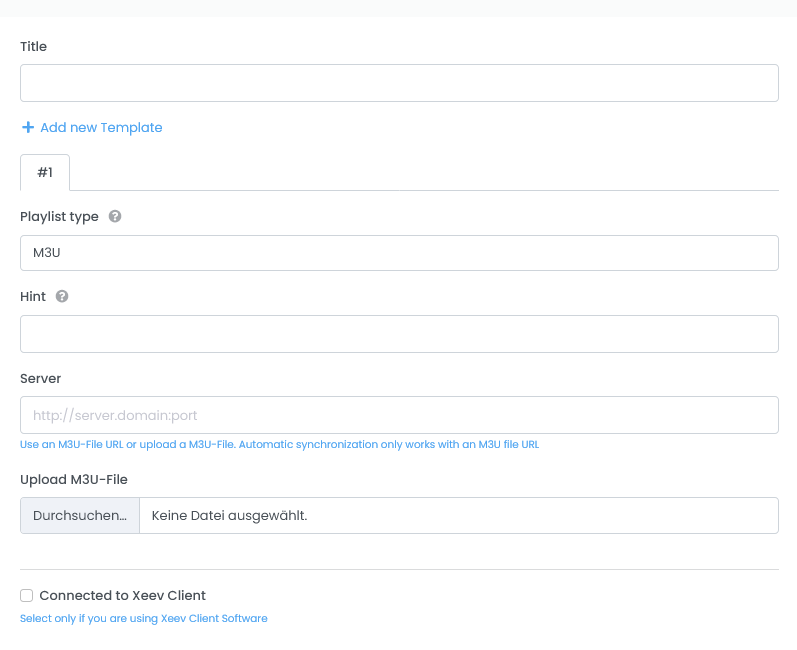This screenshot has height=650, width=797.
Task: Enable the Connected to Xeev Client checkbox
Action: point(27,596)
